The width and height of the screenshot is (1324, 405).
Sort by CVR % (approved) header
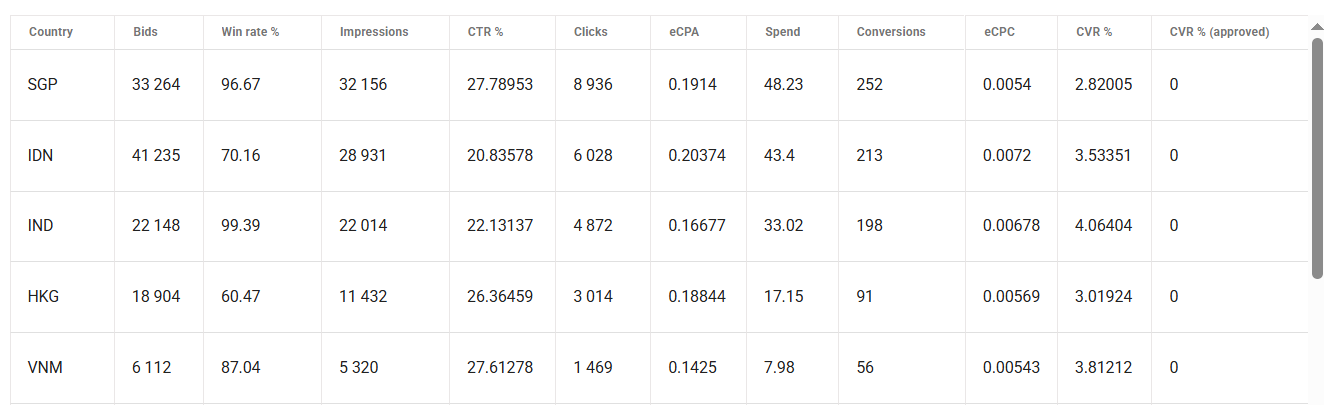pyautogui.click(x=1219, y=32)
